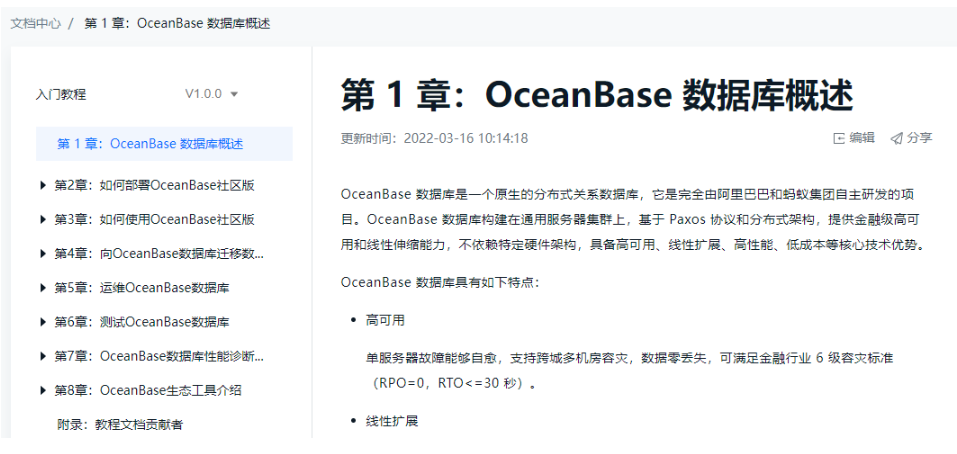Open 第3章：如何使用OceanBase社区版

pyautogui.click(x=154, y=220)
